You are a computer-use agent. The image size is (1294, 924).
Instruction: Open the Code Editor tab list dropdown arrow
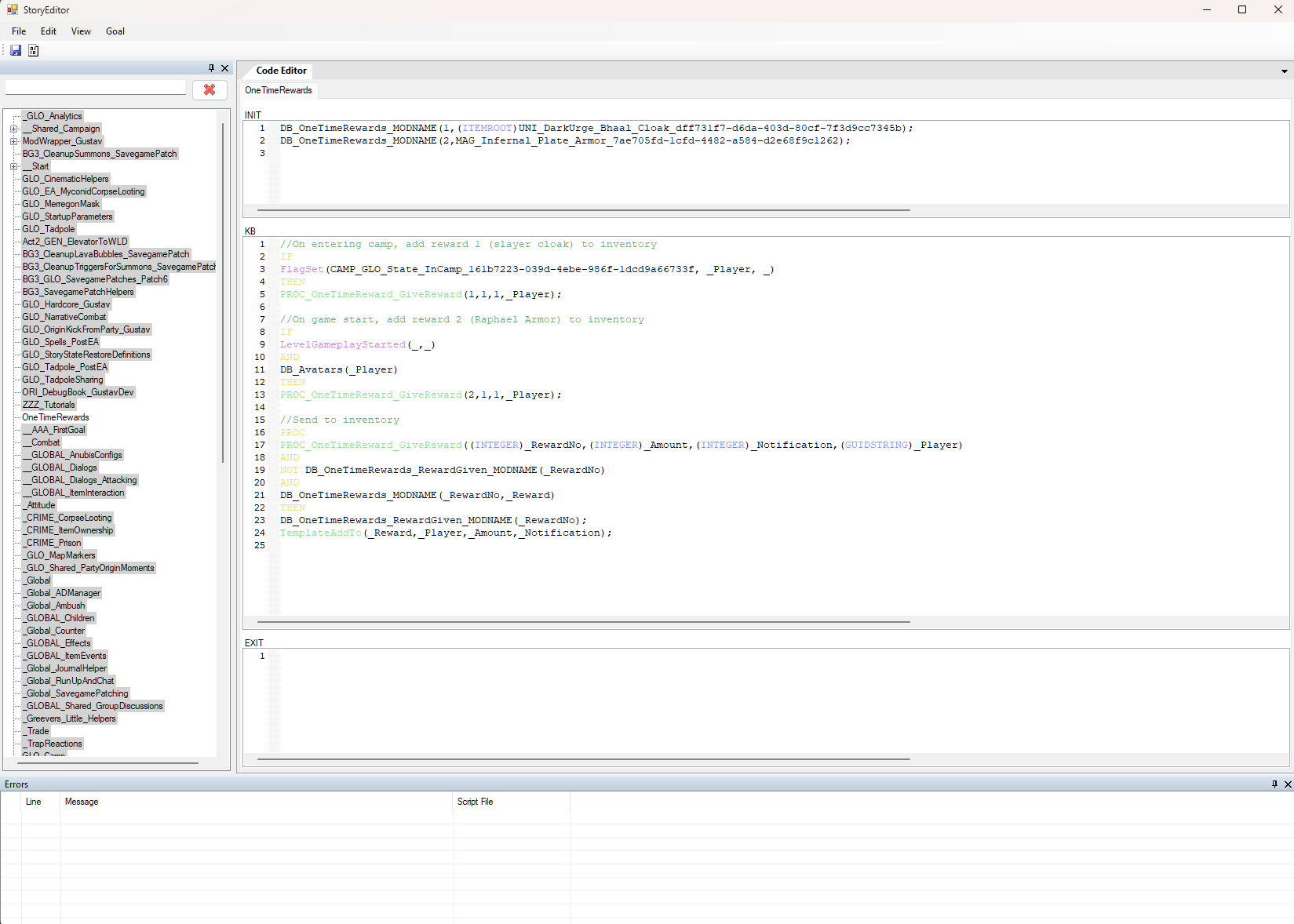[x=1285, y=71]
